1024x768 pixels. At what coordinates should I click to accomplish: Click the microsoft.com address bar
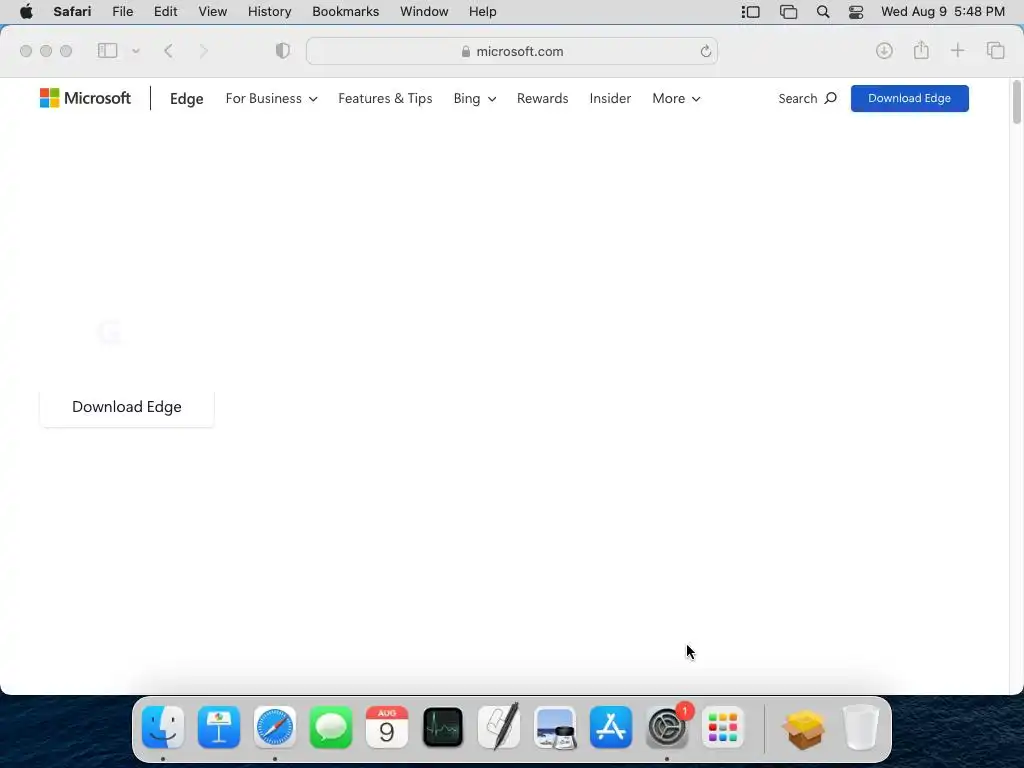coord(512,51)
